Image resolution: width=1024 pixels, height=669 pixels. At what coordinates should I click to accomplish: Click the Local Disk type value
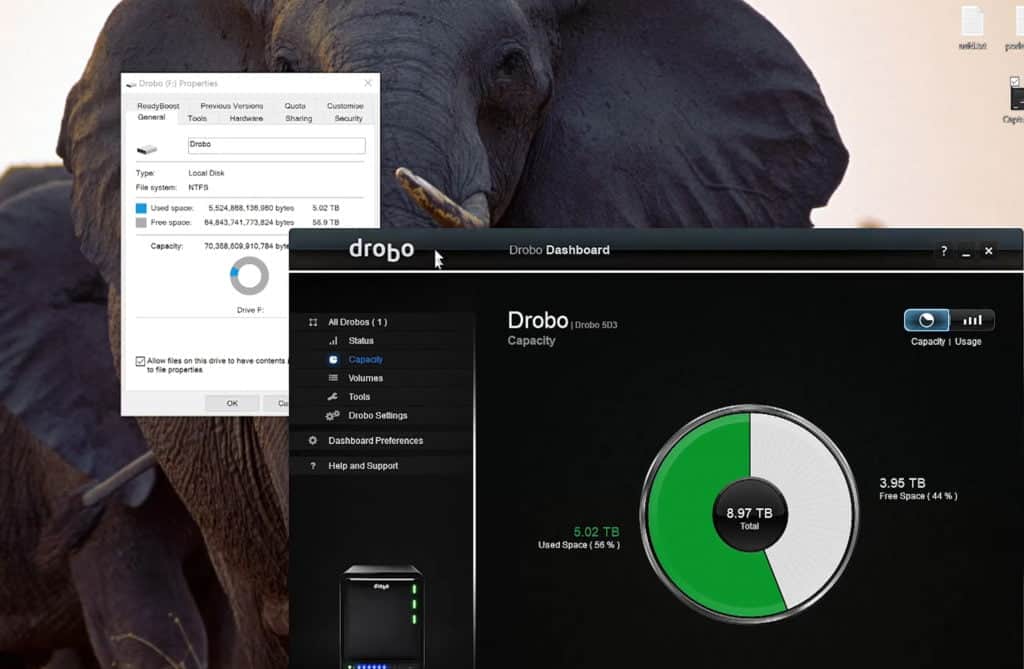206,173
